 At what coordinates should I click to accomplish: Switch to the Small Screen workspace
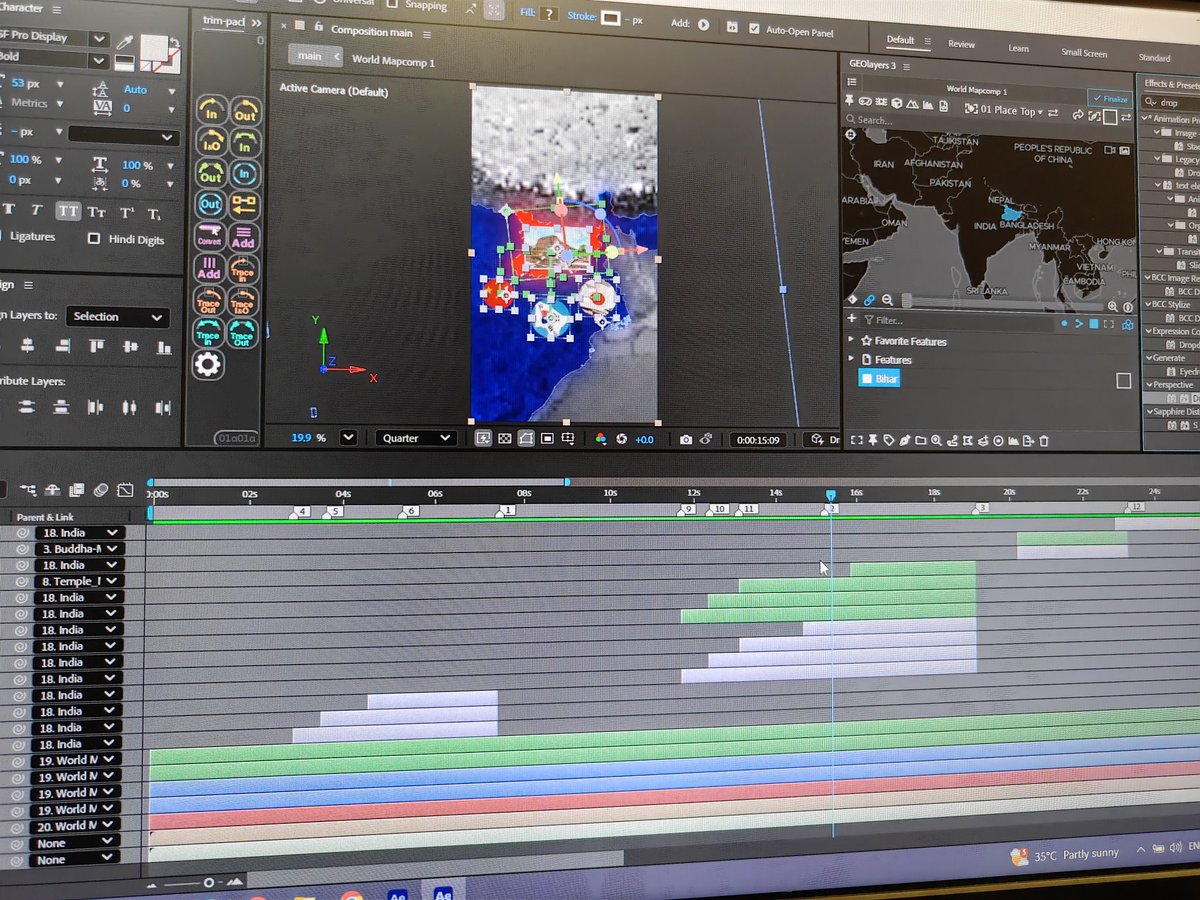[x=1084, y=53]
